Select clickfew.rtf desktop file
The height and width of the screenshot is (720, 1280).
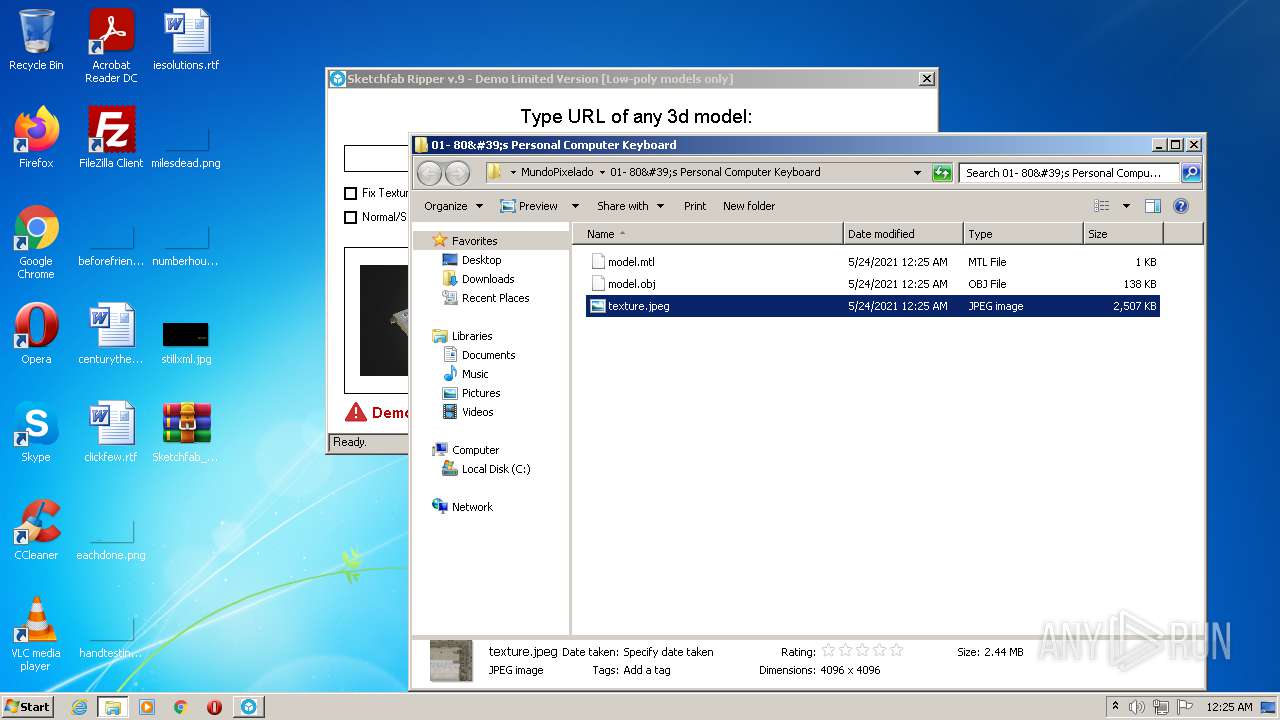(111, 432)
